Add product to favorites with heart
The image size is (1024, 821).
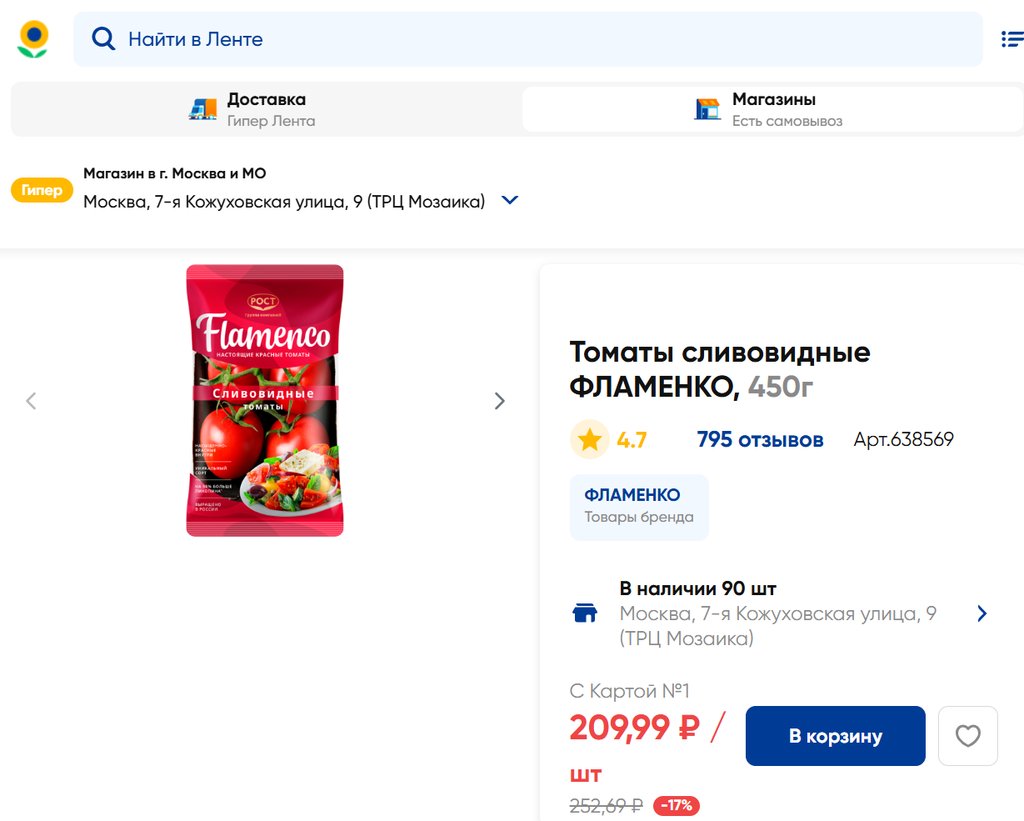967,736
